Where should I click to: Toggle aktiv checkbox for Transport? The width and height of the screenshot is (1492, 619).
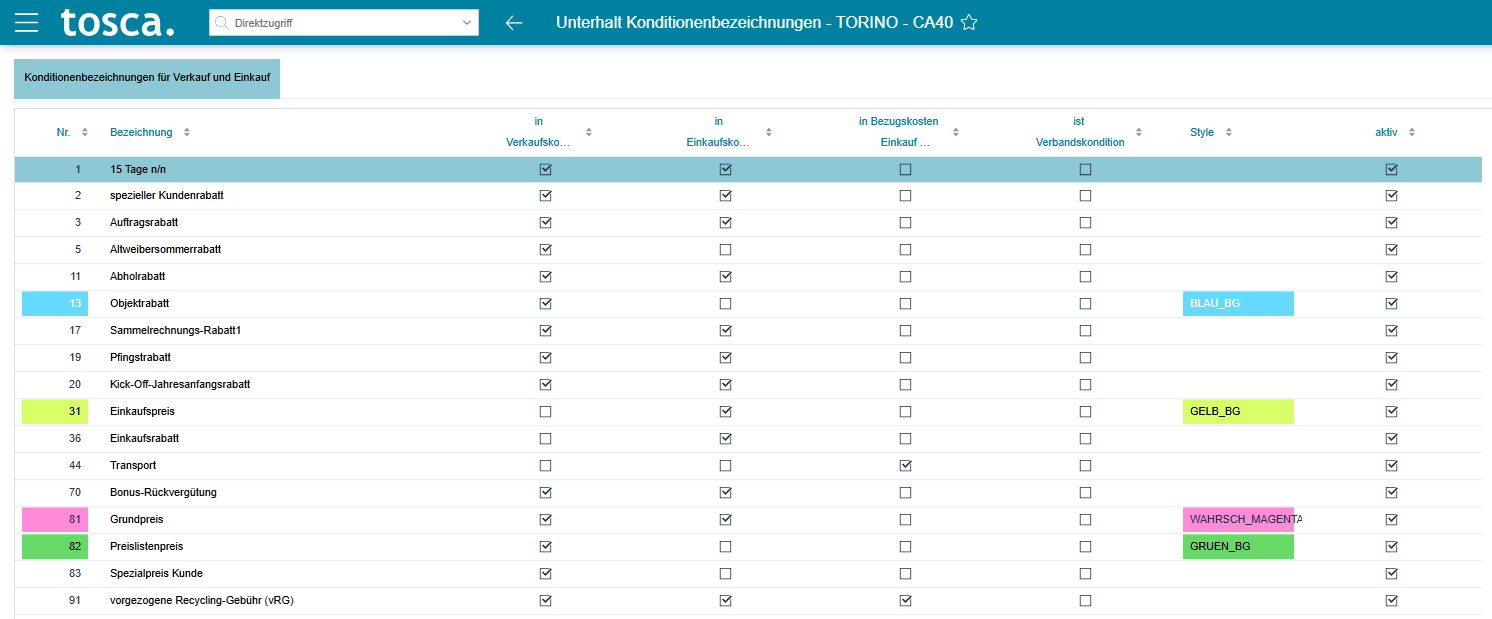tap(1391, 465)
